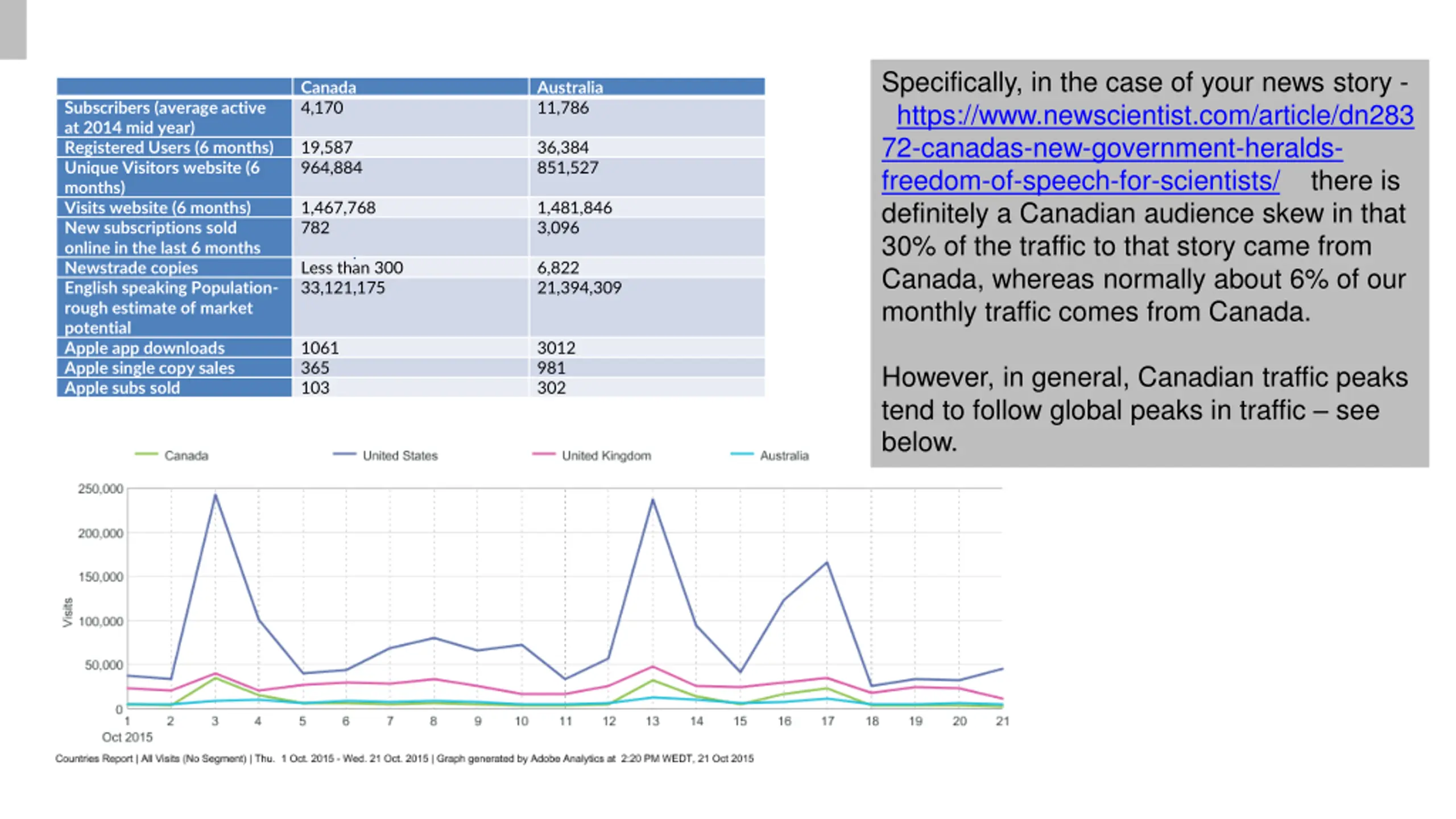Click the US peak on October 17

coord(826,562)
